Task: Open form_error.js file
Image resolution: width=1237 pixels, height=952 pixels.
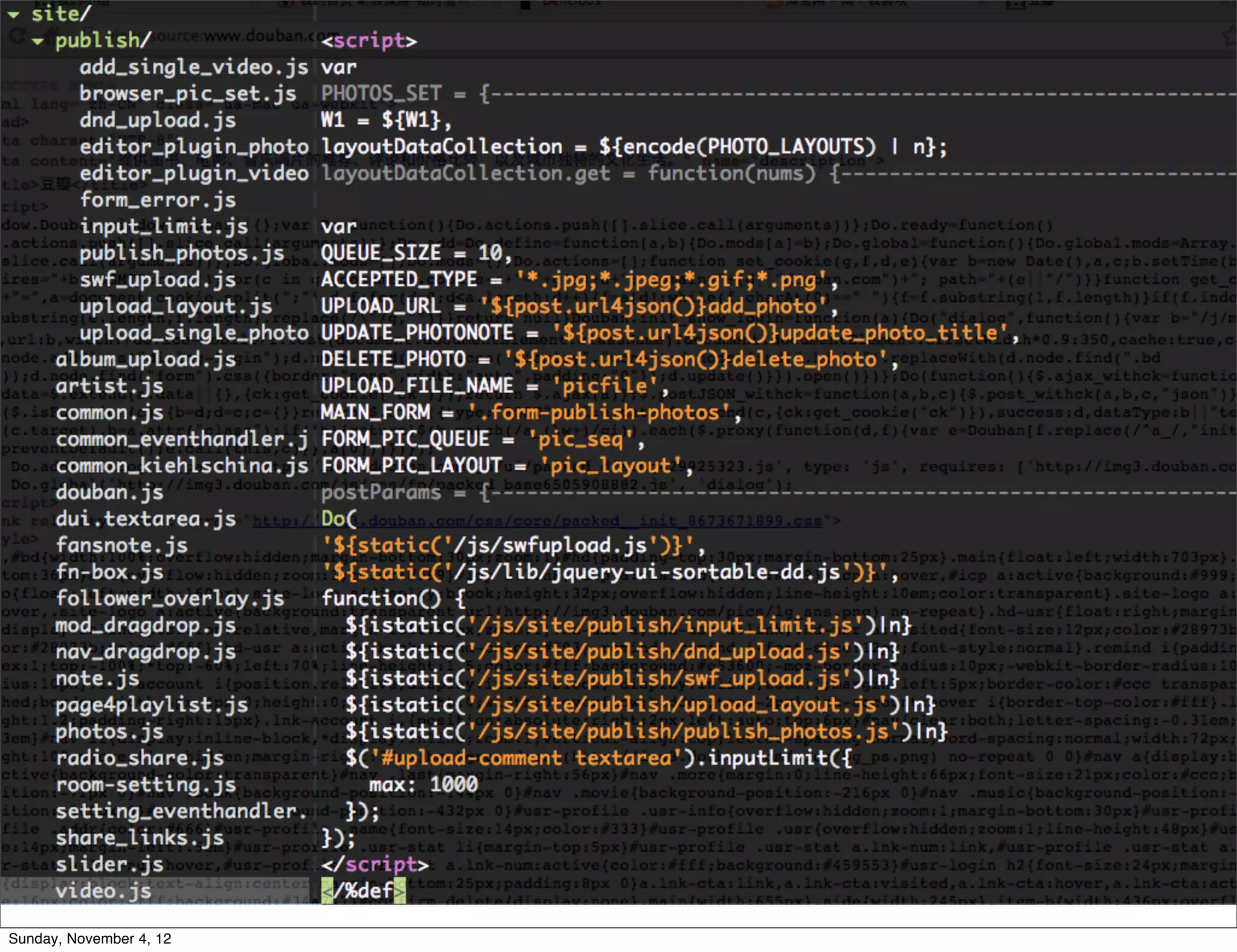Action: [157, 200]
